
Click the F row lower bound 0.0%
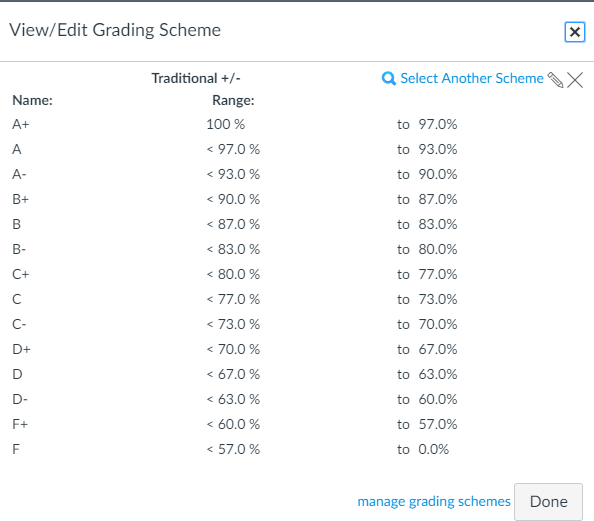433,449
